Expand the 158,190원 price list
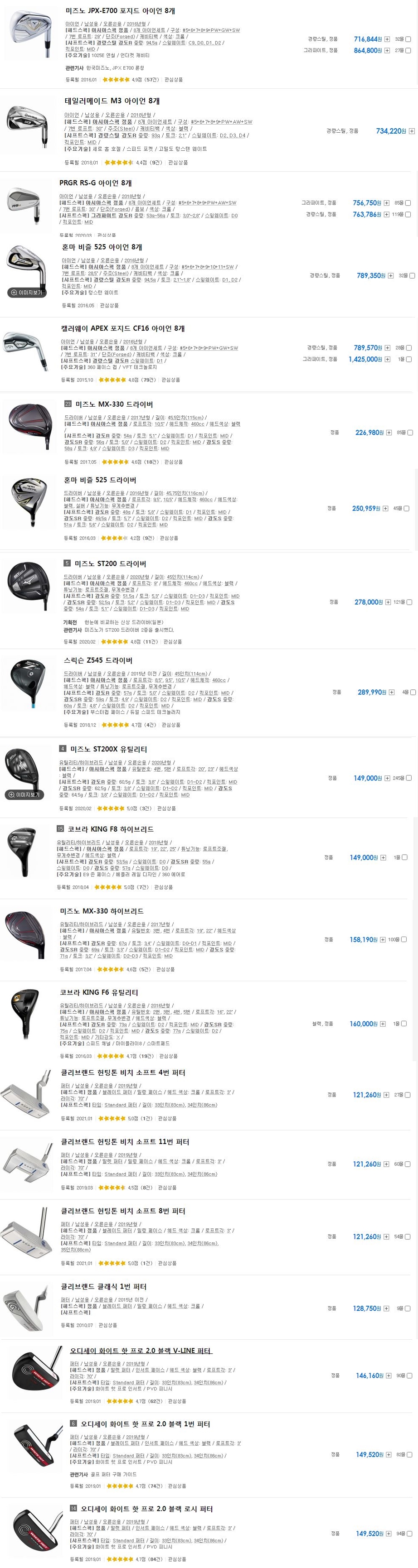The height and width of the screenshot is (1568, 418). point(383,940)
